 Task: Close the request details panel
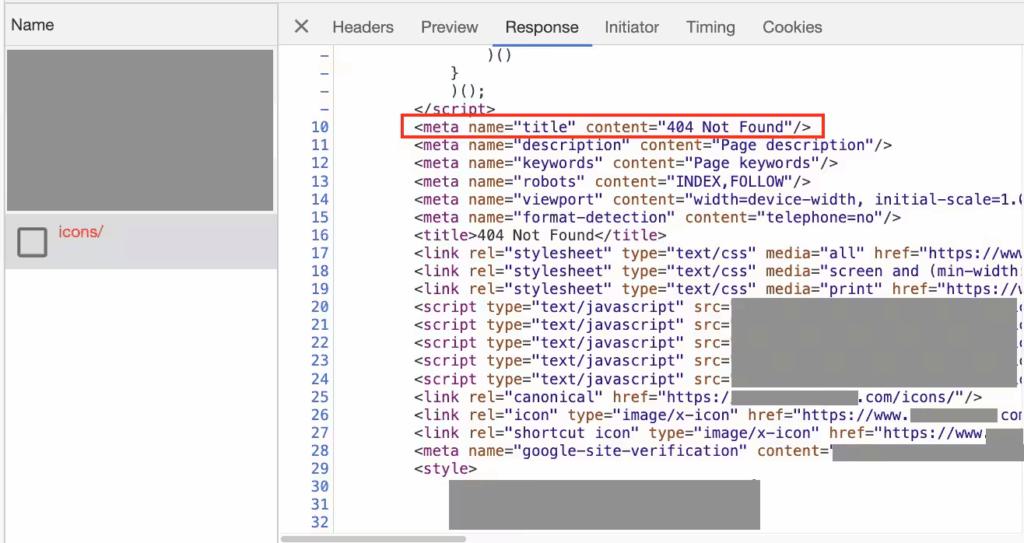301,27
